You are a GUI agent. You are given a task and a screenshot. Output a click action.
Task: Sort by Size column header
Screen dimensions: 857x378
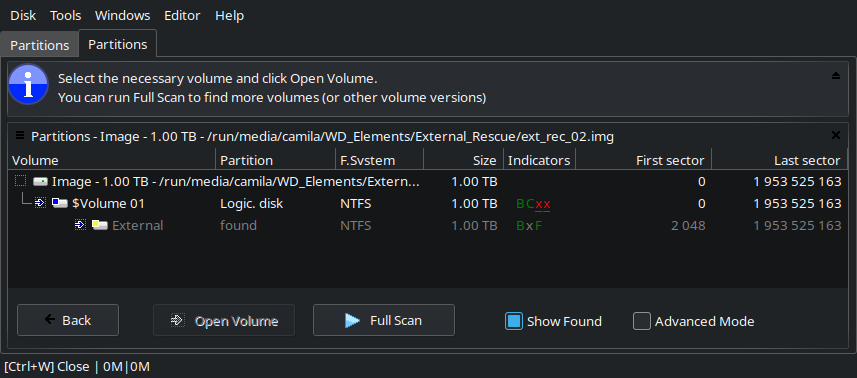(463, 160)
